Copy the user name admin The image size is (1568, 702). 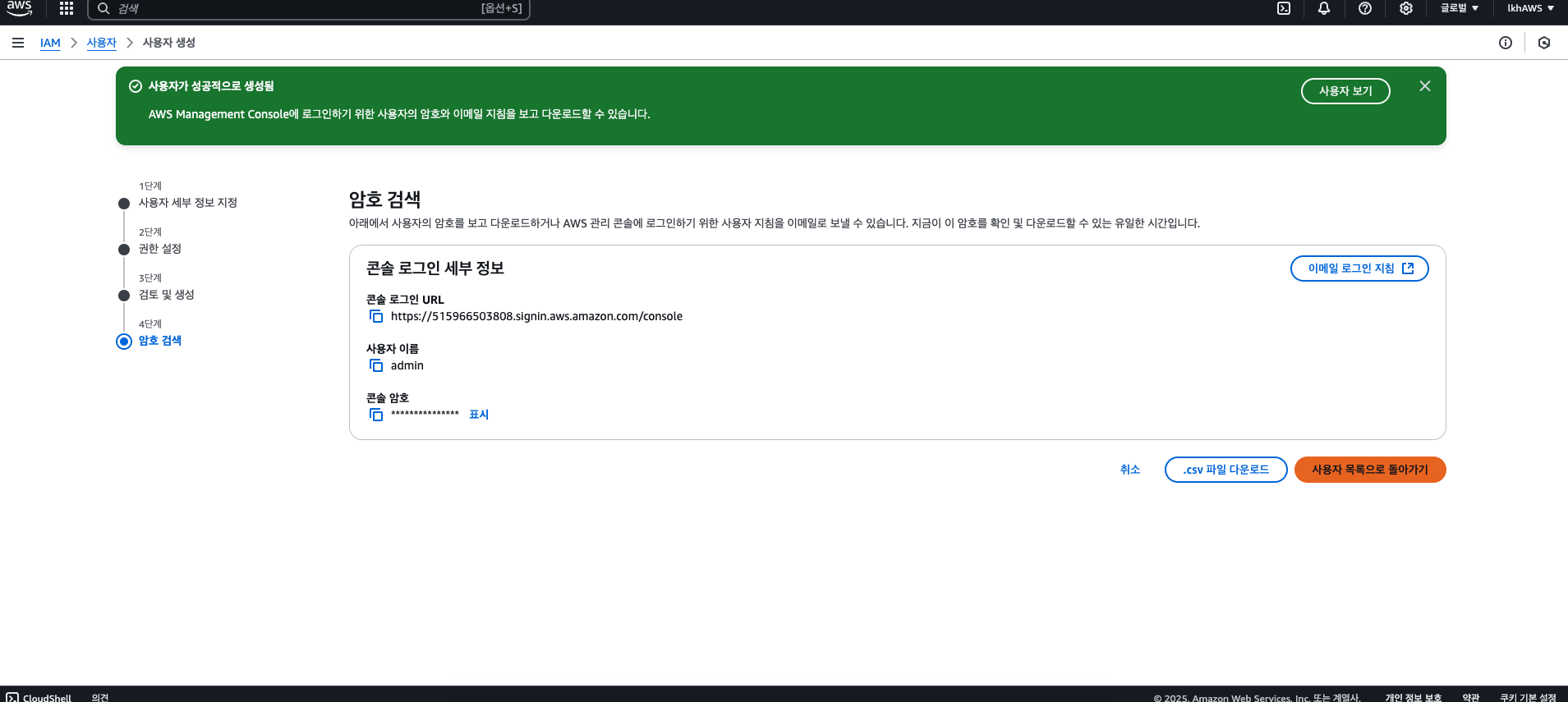point(376,365)
